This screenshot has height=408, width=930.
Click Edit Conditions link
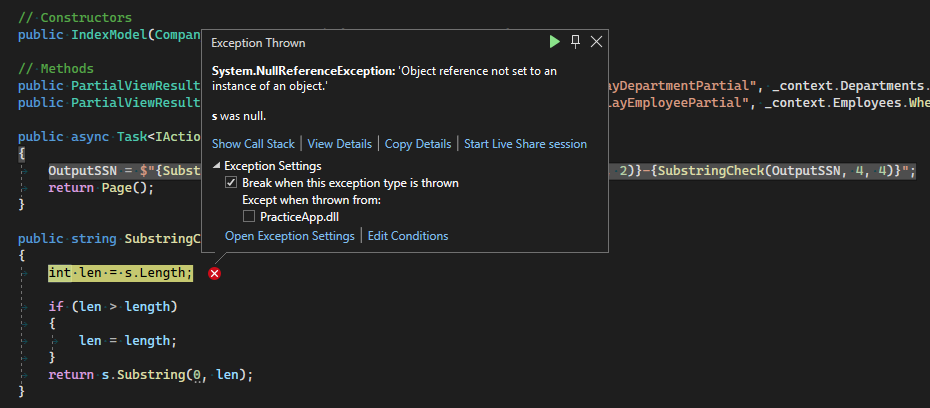(408, 236)
